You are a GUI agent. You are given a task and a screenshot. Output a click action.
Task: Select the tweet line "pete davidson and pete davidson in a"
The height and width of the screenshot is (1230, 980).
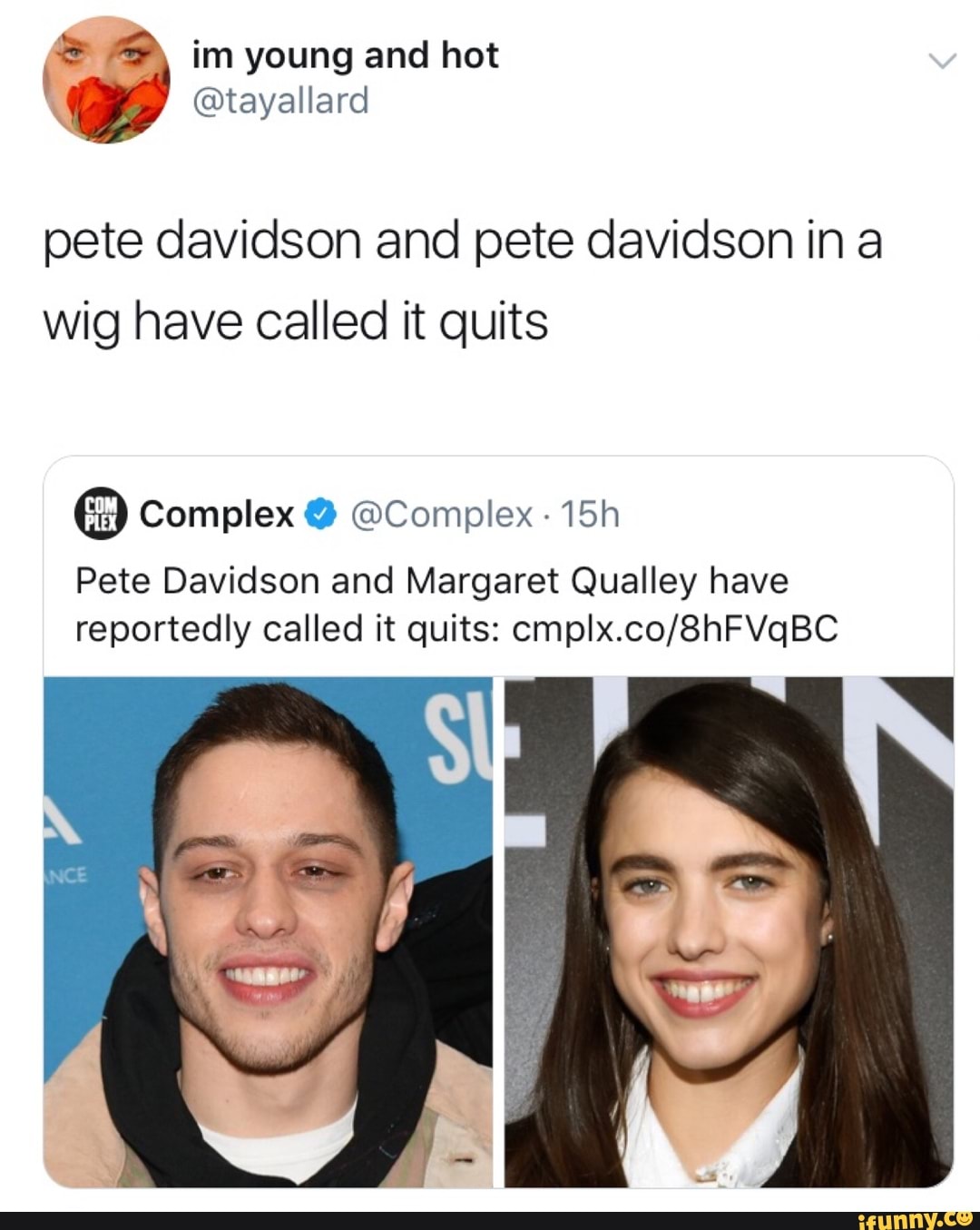tap(463, 243)
